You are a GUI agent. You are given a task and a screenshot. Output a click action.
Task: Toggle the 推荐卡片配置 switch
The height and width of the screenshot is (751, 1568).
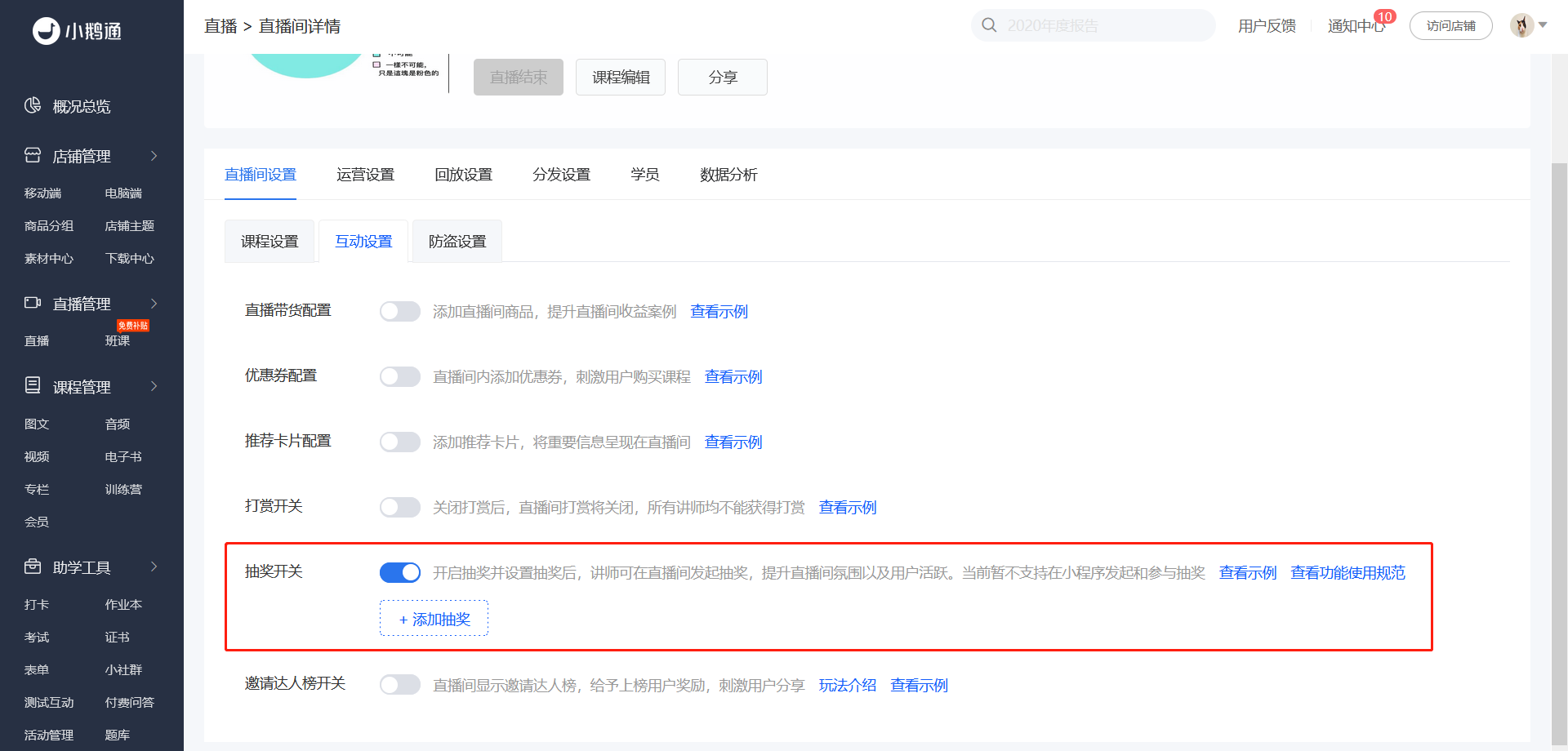[x=400, y=442]
